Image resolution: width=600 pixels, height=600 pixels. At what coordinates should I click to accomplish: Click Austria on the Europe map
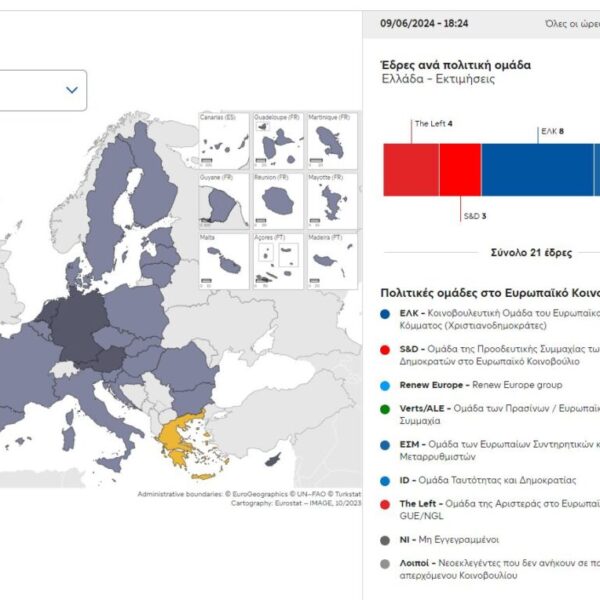coord(109,360)
